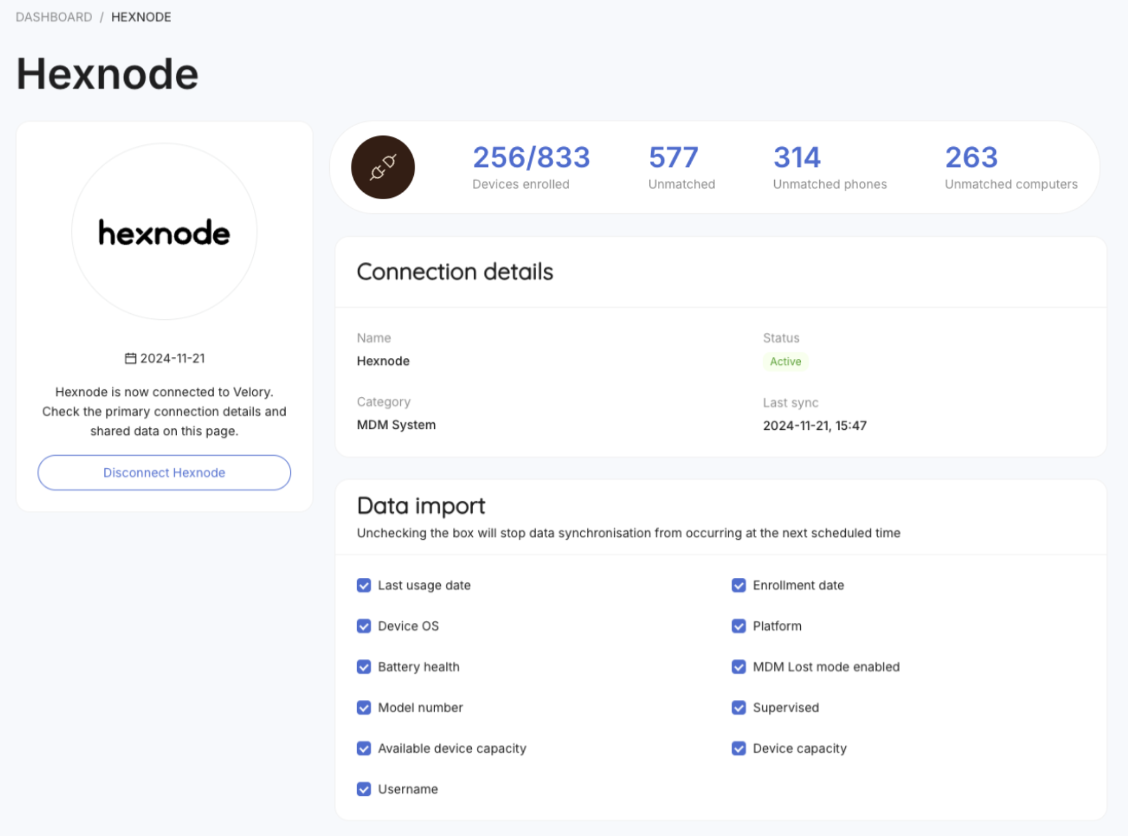Screen dimensions: 1128x836
Task: Click the Hexnode name value in Connection details
Action: (x=383, y=360)
